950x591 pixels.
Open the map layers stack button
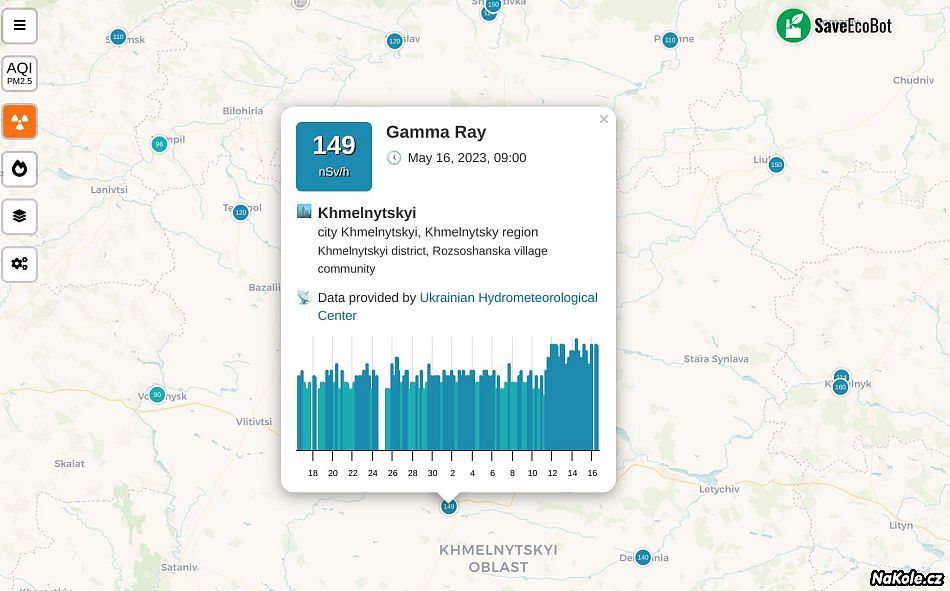19,216
